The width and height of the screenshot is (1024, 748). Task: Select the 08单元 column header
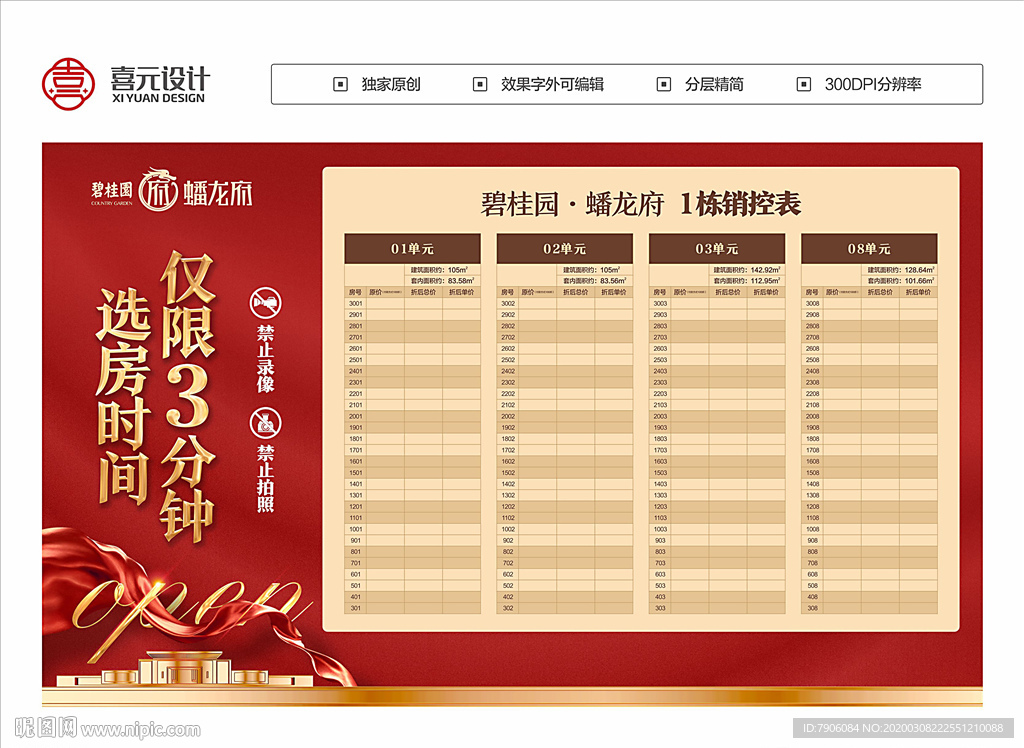[869, 249]
